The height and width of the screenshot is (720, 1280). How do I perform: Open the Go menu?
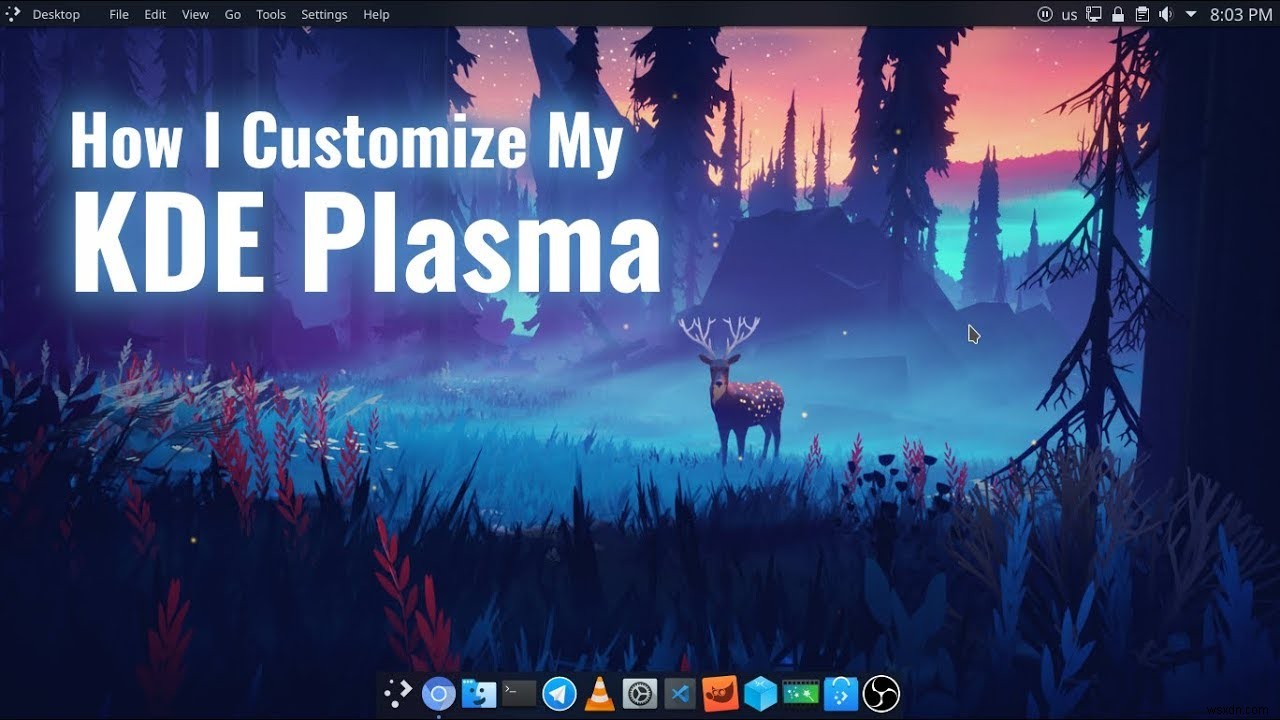click(233, 14)
